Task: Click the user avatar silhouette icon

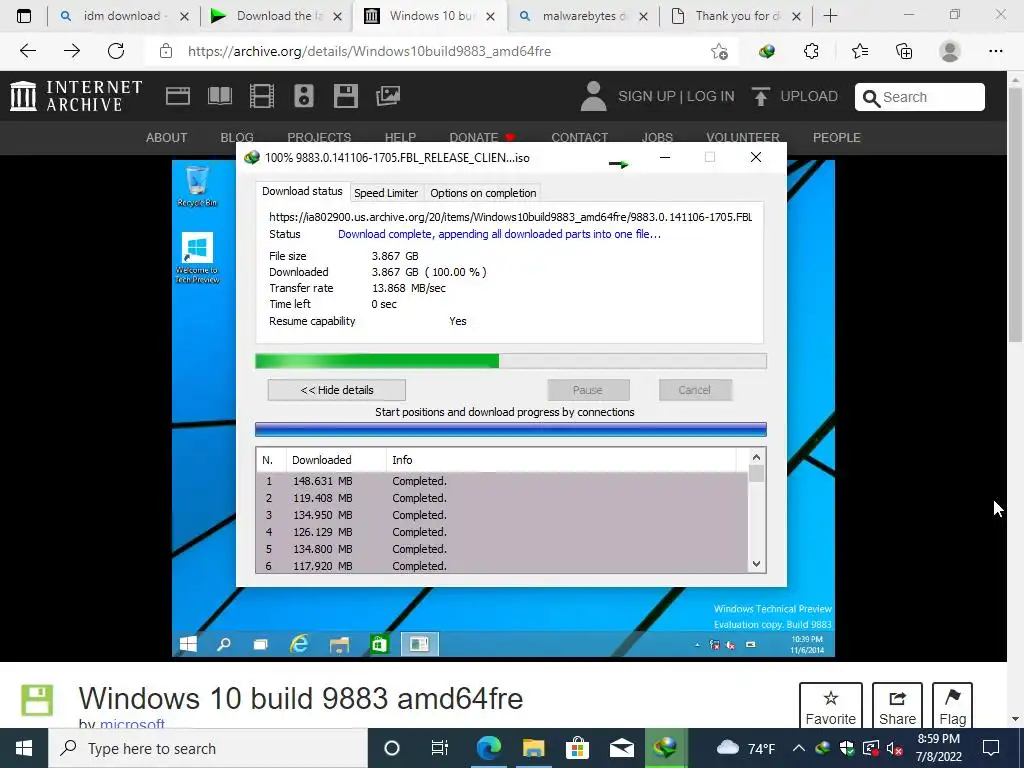Action: point(593,96)
